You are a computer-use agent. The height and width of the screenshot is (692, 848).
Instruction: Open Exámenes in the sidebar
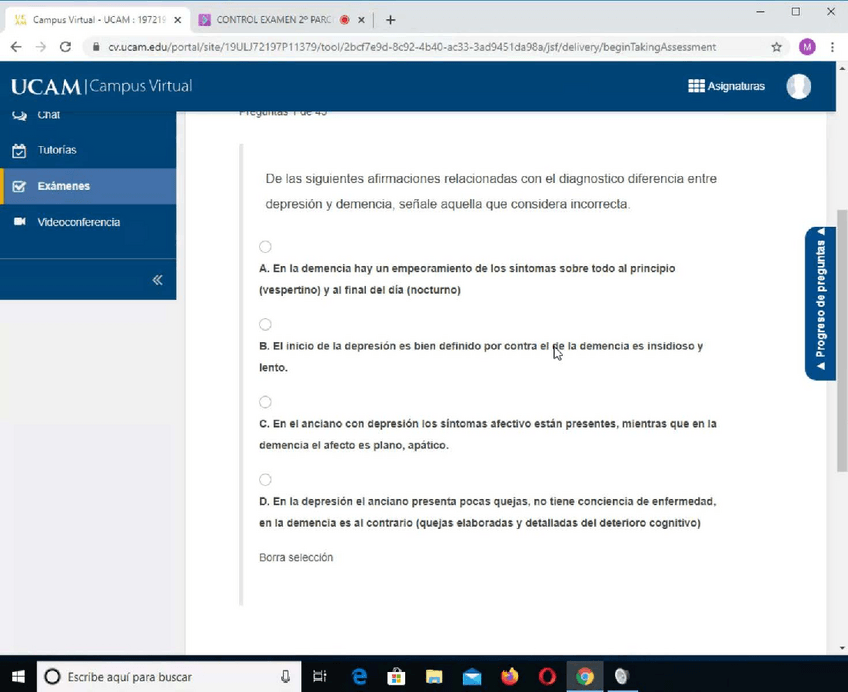click(x=88, y=186)
